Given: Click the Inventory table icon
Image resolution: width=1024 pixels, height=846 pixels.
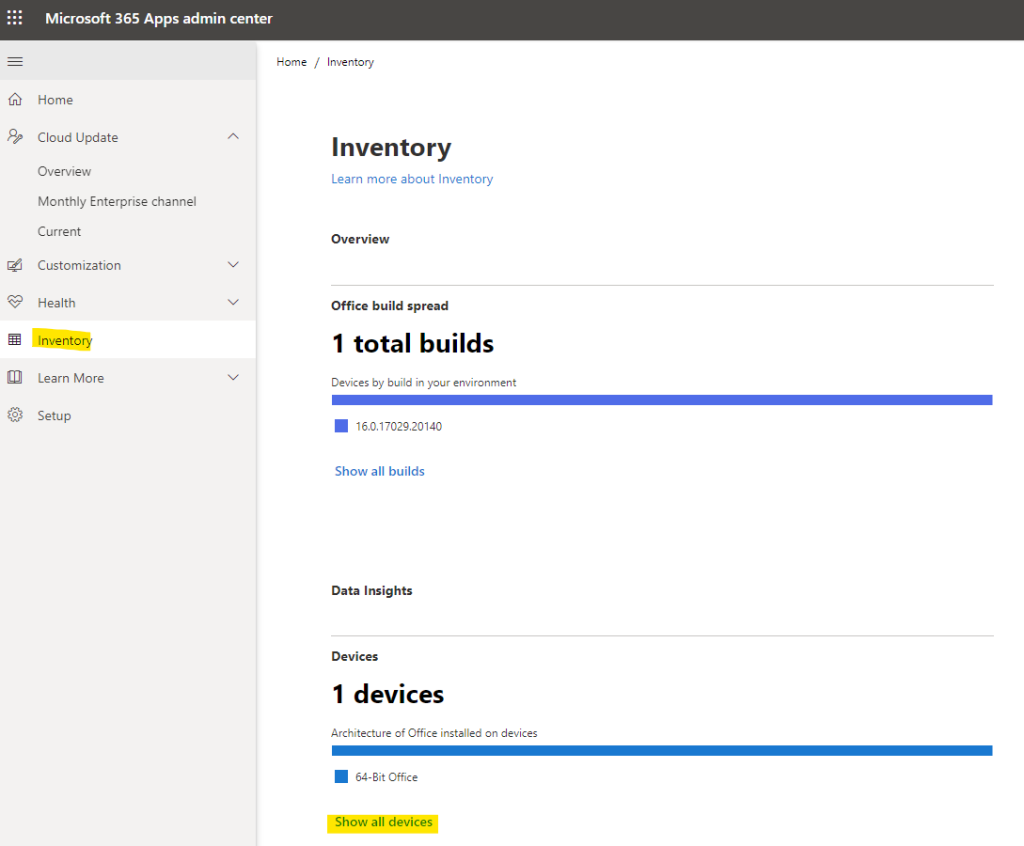Looking at the screenshot, I should tap(15, 340).
